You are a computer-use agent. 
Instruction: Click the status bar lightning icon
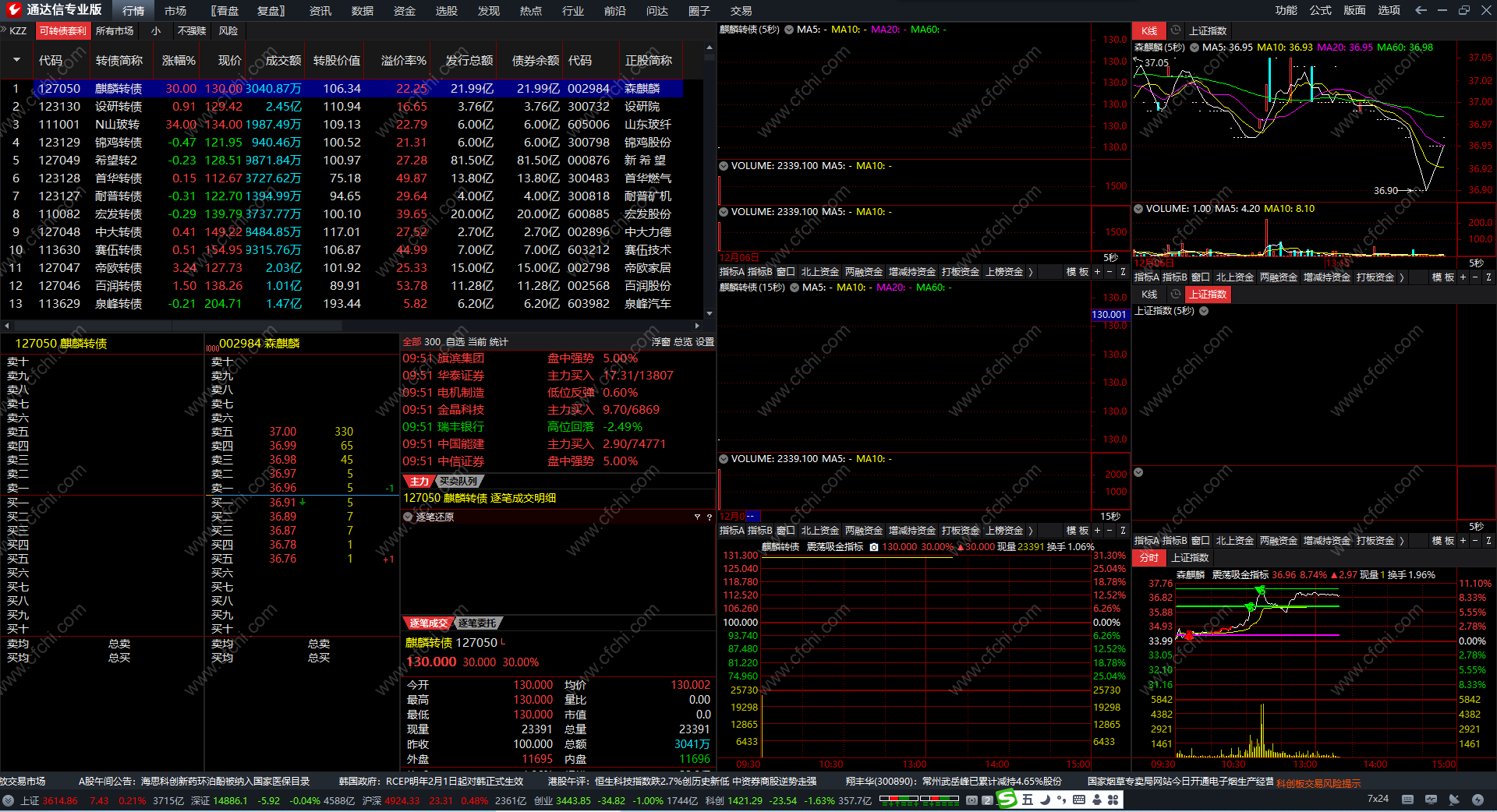pos(1478,800)
